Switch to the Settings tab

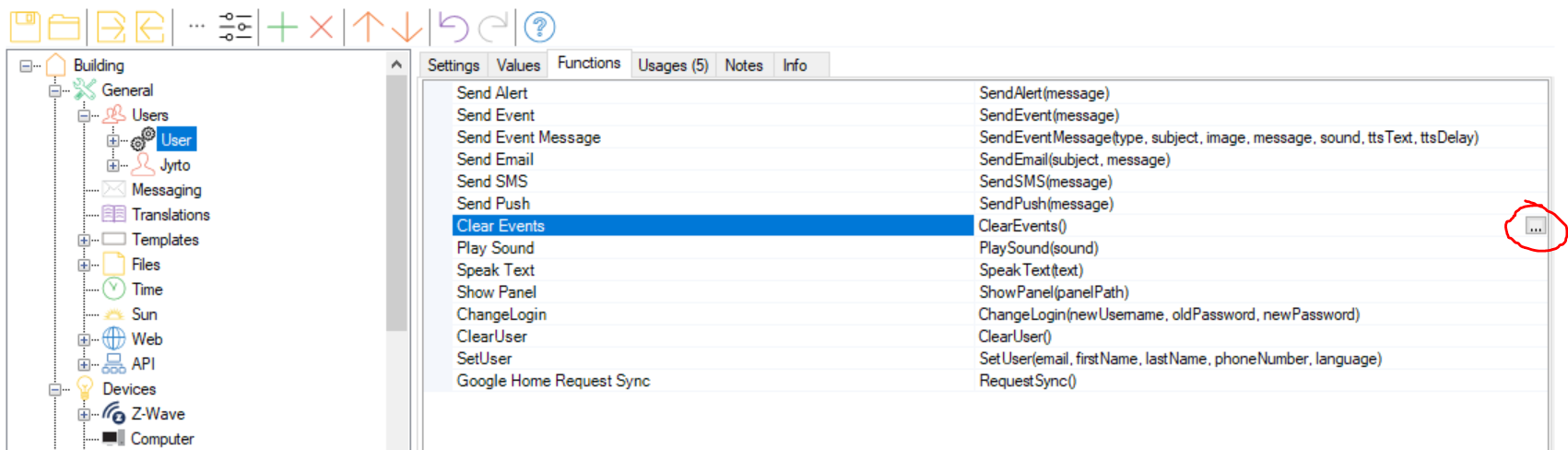pyautogui.click(x=453, y=65)
